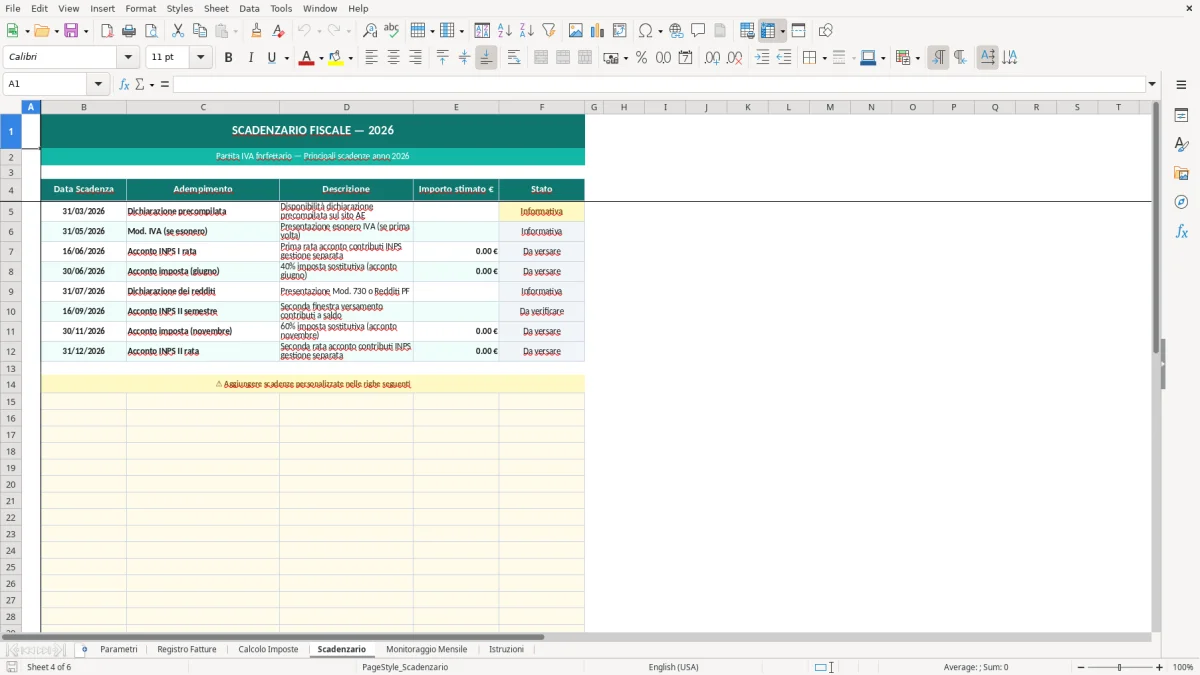The height and width of the screenshot is (675, 1200).
Task: Save the document with the Save icon
Action: 71,31
